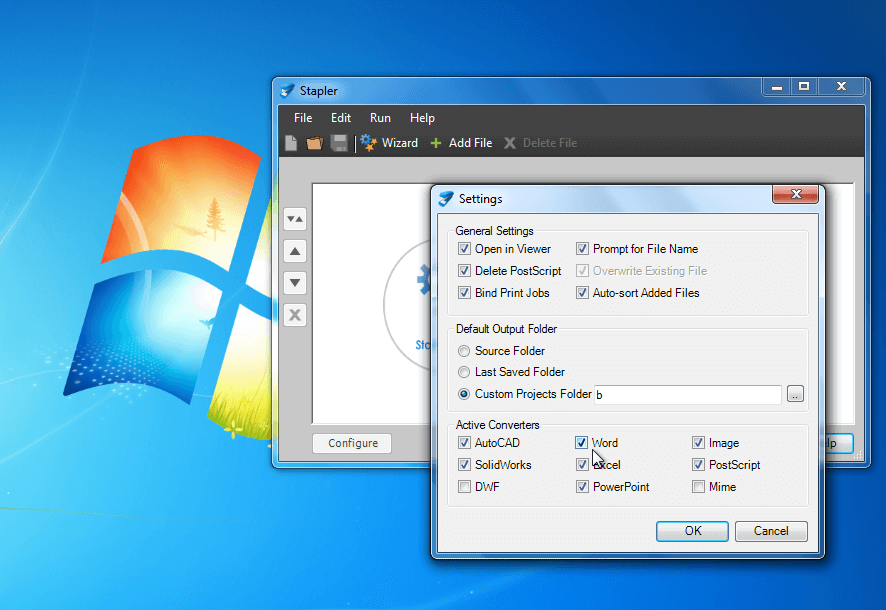
Task: Open the Help menu
Action: pyautogui.click(x=422, y=118)
